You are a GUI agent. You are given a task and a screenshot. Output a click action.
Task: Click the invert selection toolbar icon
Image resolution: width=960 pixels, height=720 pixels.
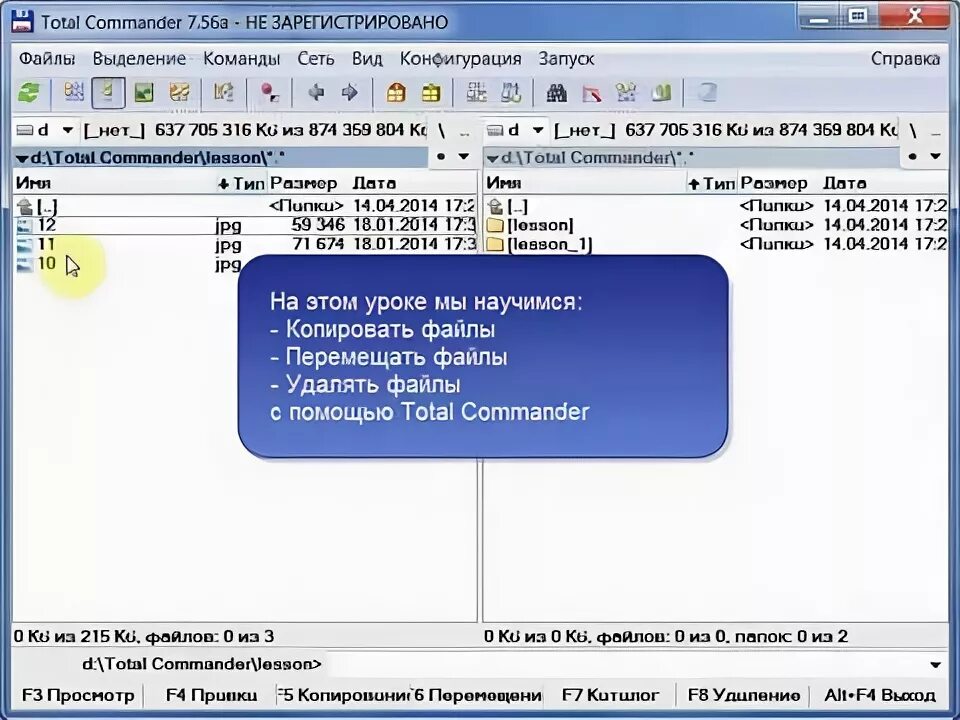pos(223,93)
